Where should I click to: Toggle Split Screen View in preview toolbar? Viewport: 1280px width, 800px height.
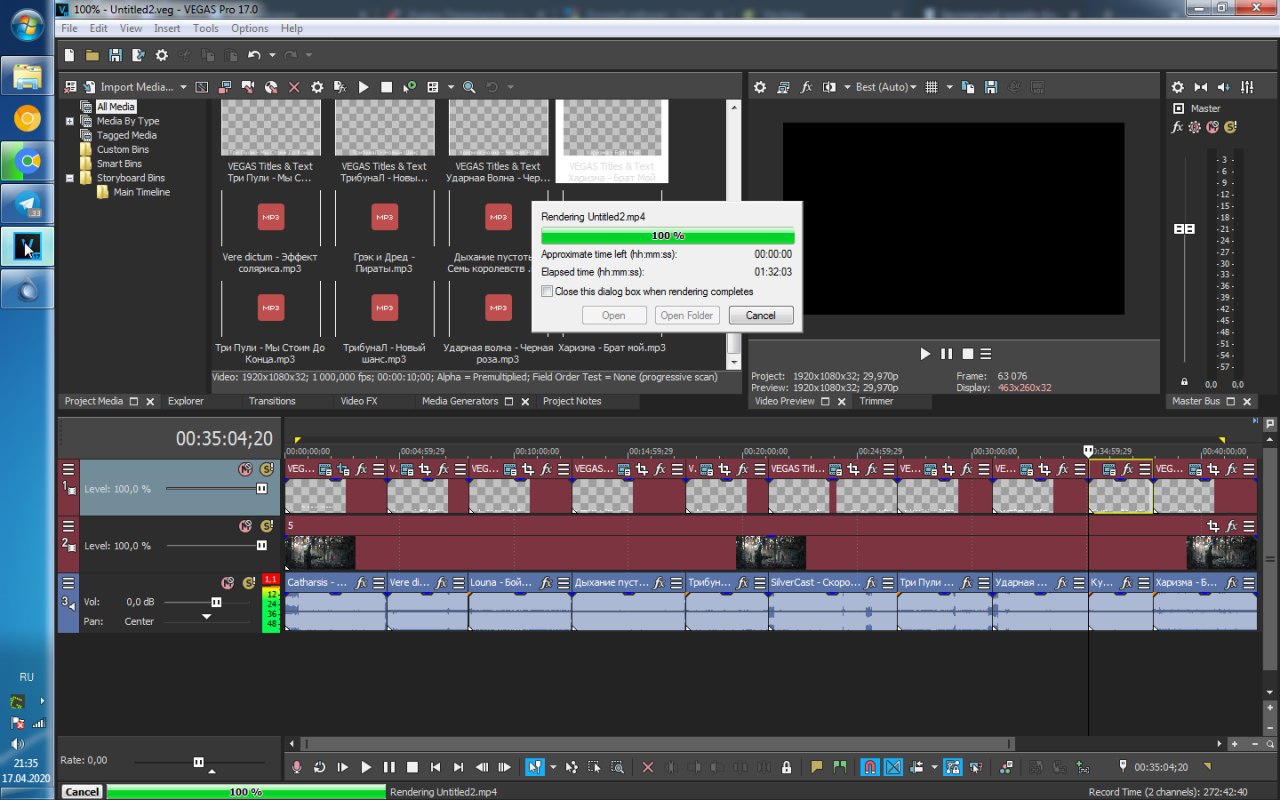coord(829,87)
